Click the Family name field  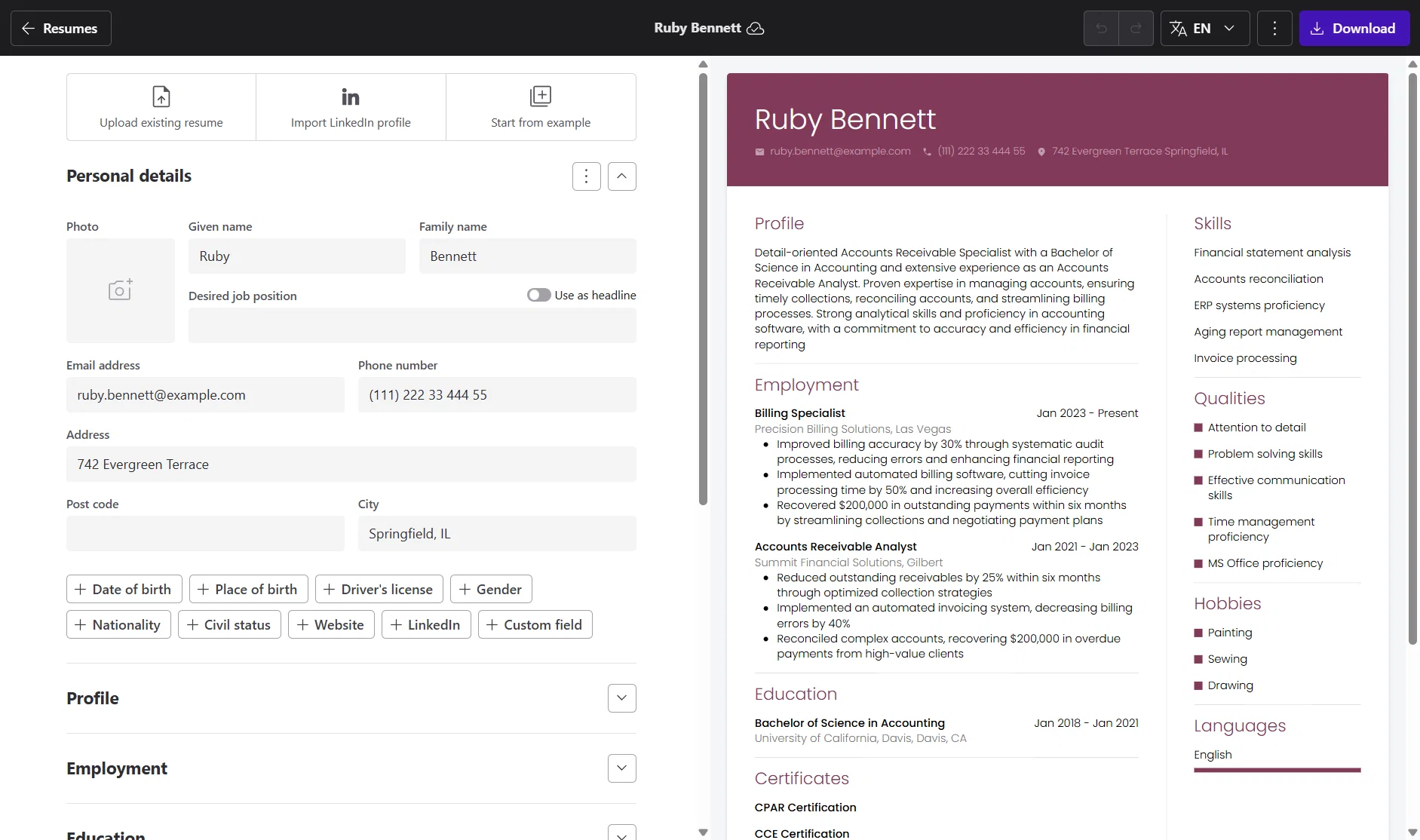(x=528, y=256)
